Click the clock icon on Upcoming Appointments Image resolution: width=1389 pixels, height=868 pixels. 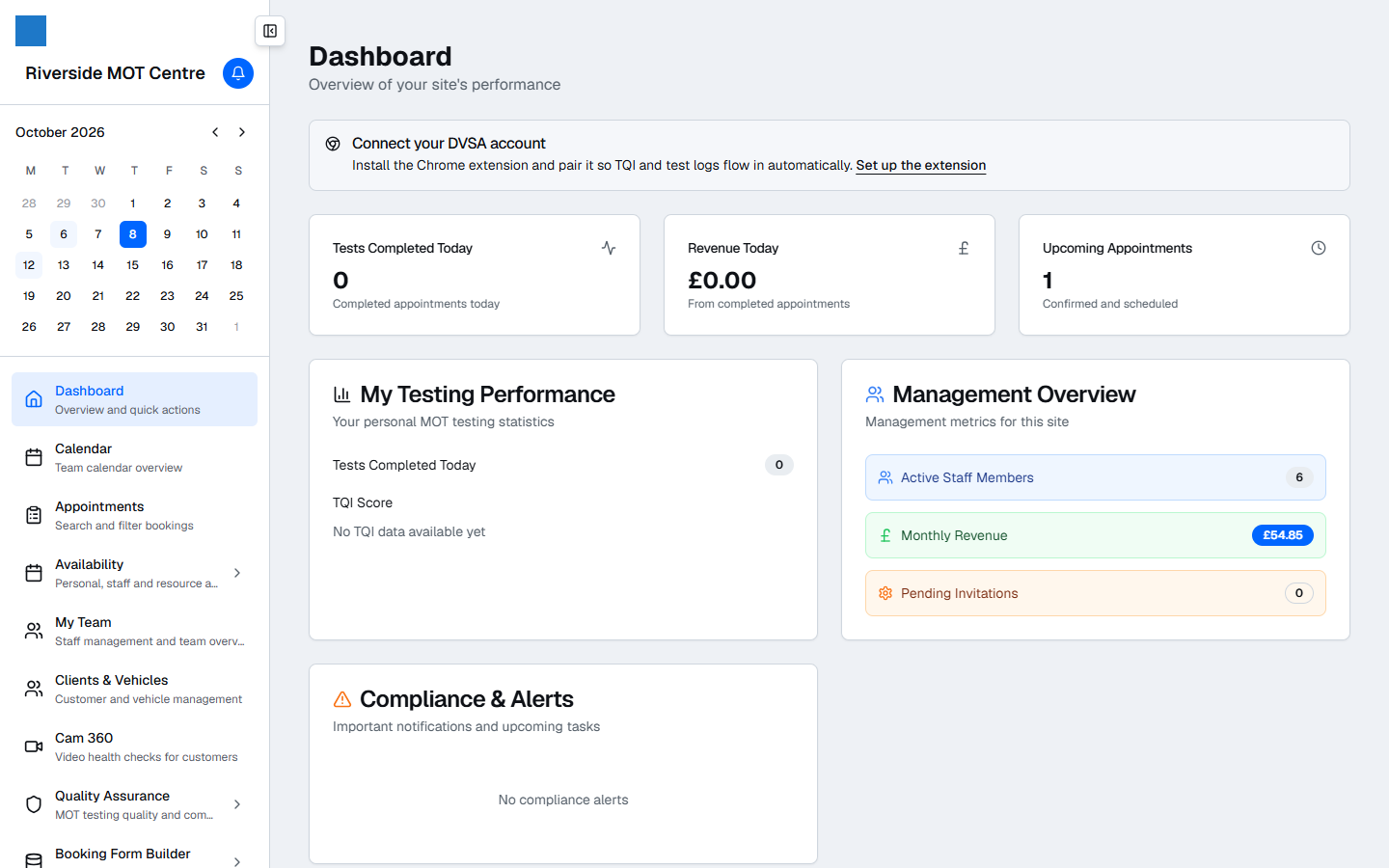[1319, 248]
